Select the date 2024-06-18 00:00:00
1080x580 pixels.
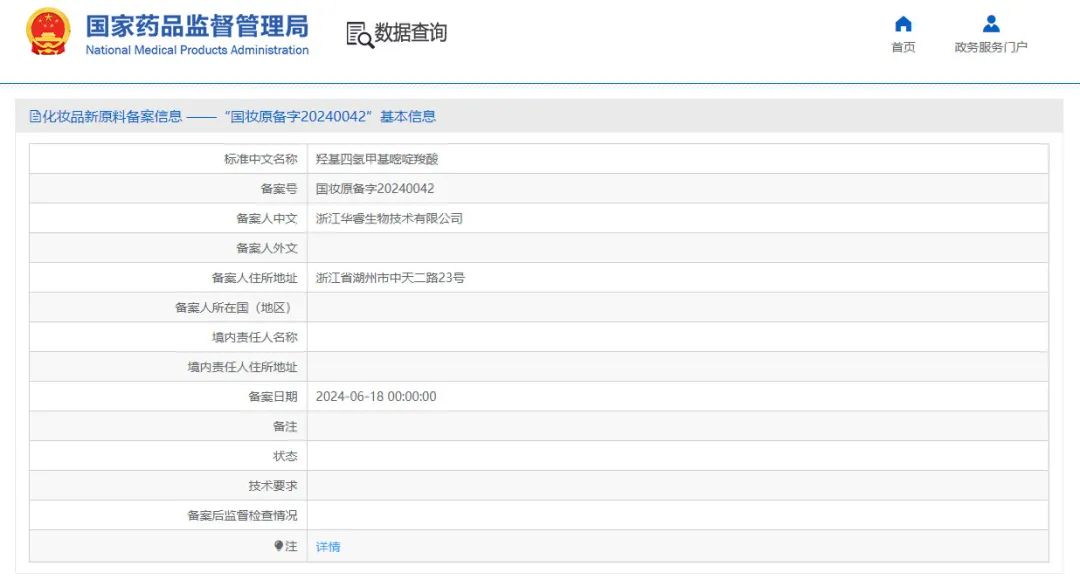point(376,397)
